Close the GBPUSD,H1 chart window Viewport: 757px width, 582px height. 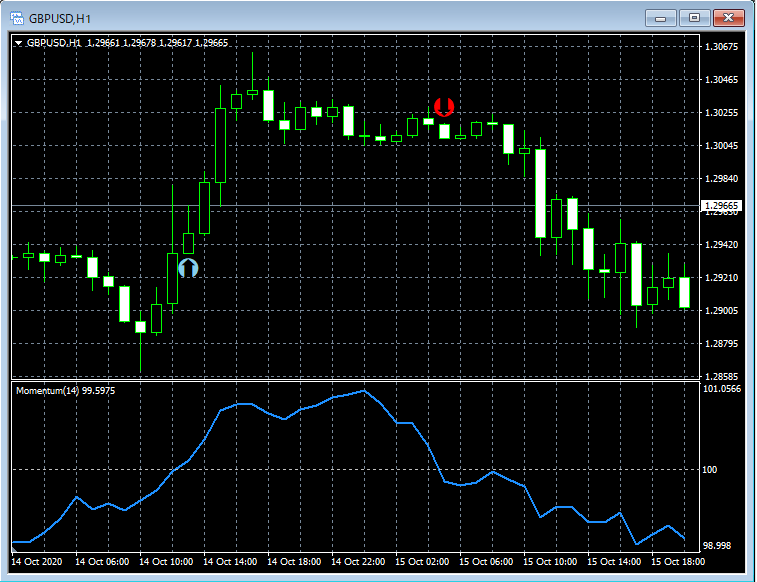(x=729, y=18)
